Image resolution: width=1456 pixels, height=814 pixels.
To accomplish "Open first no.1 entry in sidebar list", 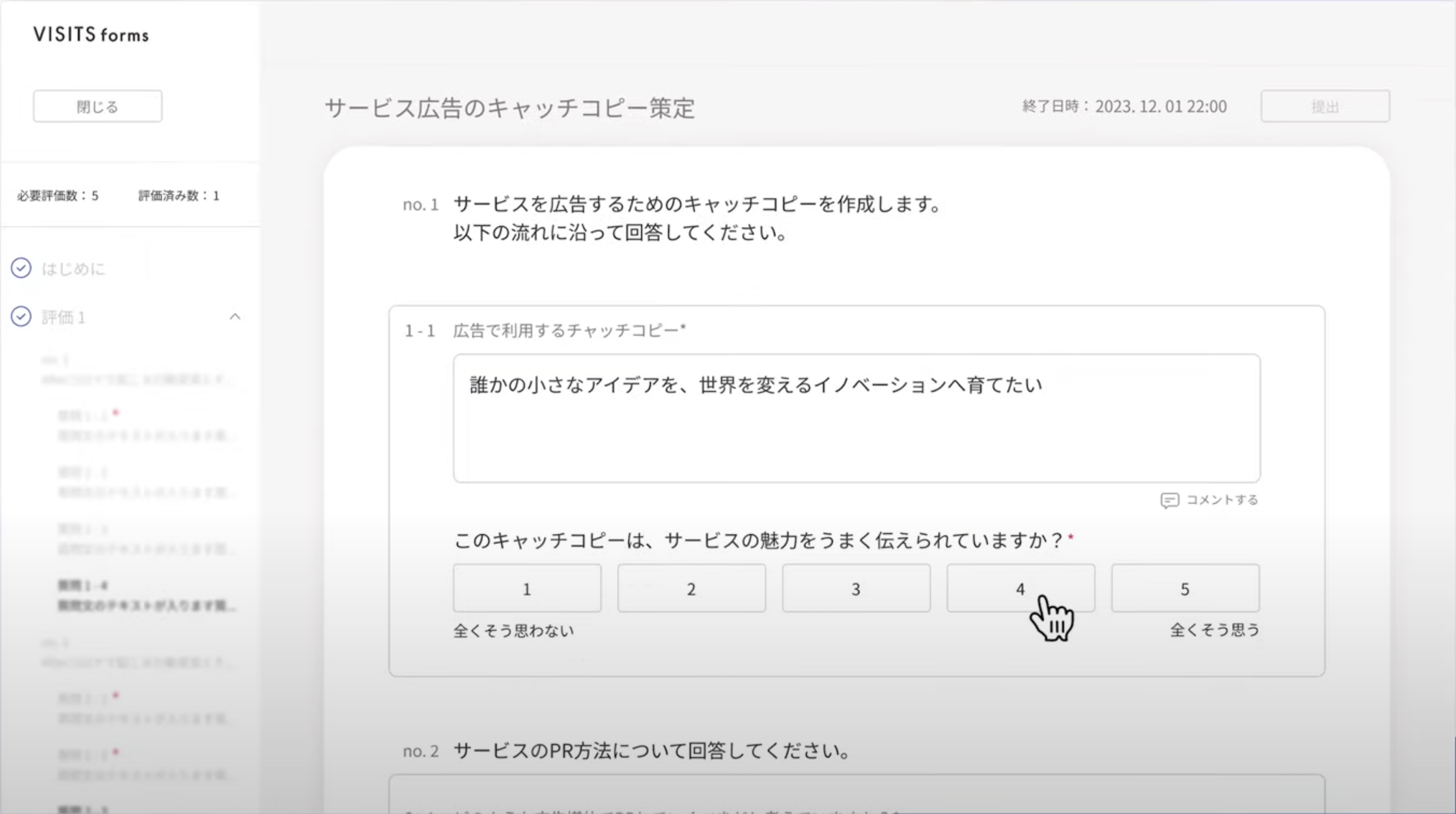I will pyautogui.click(x=136, y=370).
